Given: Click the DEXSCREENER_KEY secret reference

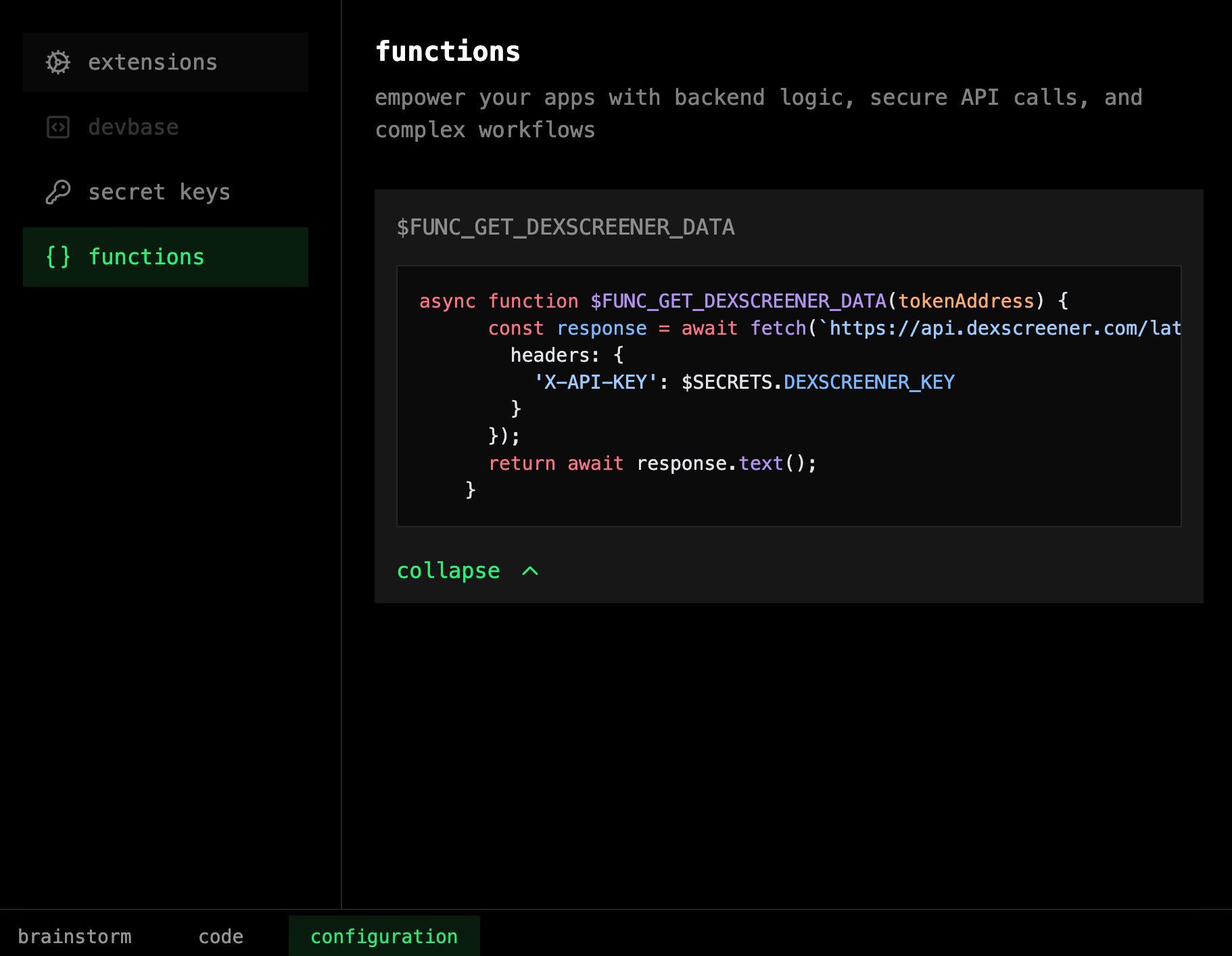Looking at the screenshot, I should (869, 382).
